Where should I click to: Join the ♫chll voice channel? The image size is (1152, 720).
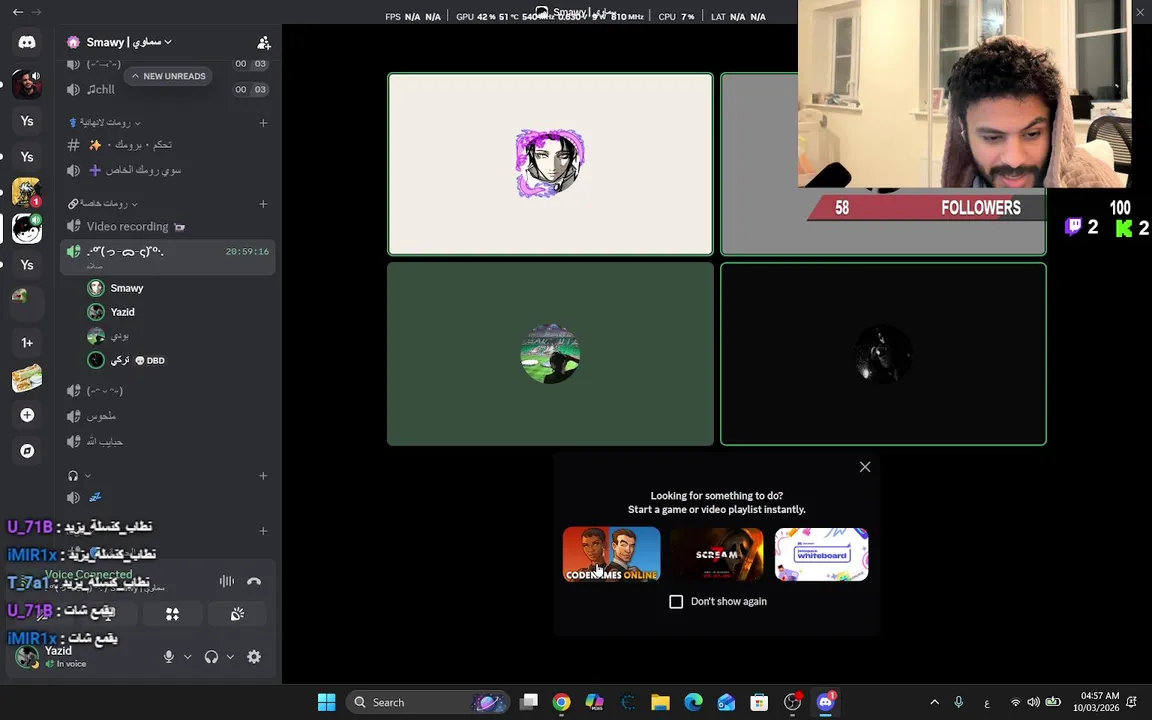[x=168, y=90]
